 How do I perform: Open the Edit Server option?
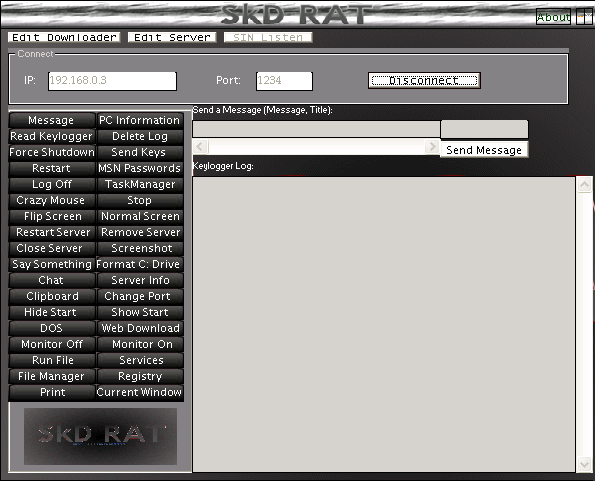172,37
